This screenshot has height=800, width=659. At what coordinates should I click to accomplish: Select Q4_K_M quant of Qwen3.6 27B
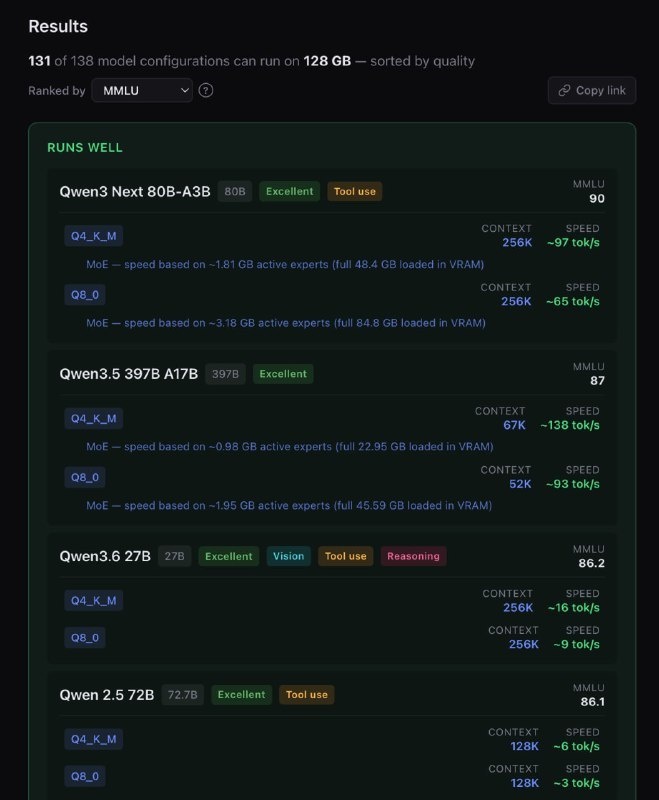[x=93, y=601]
